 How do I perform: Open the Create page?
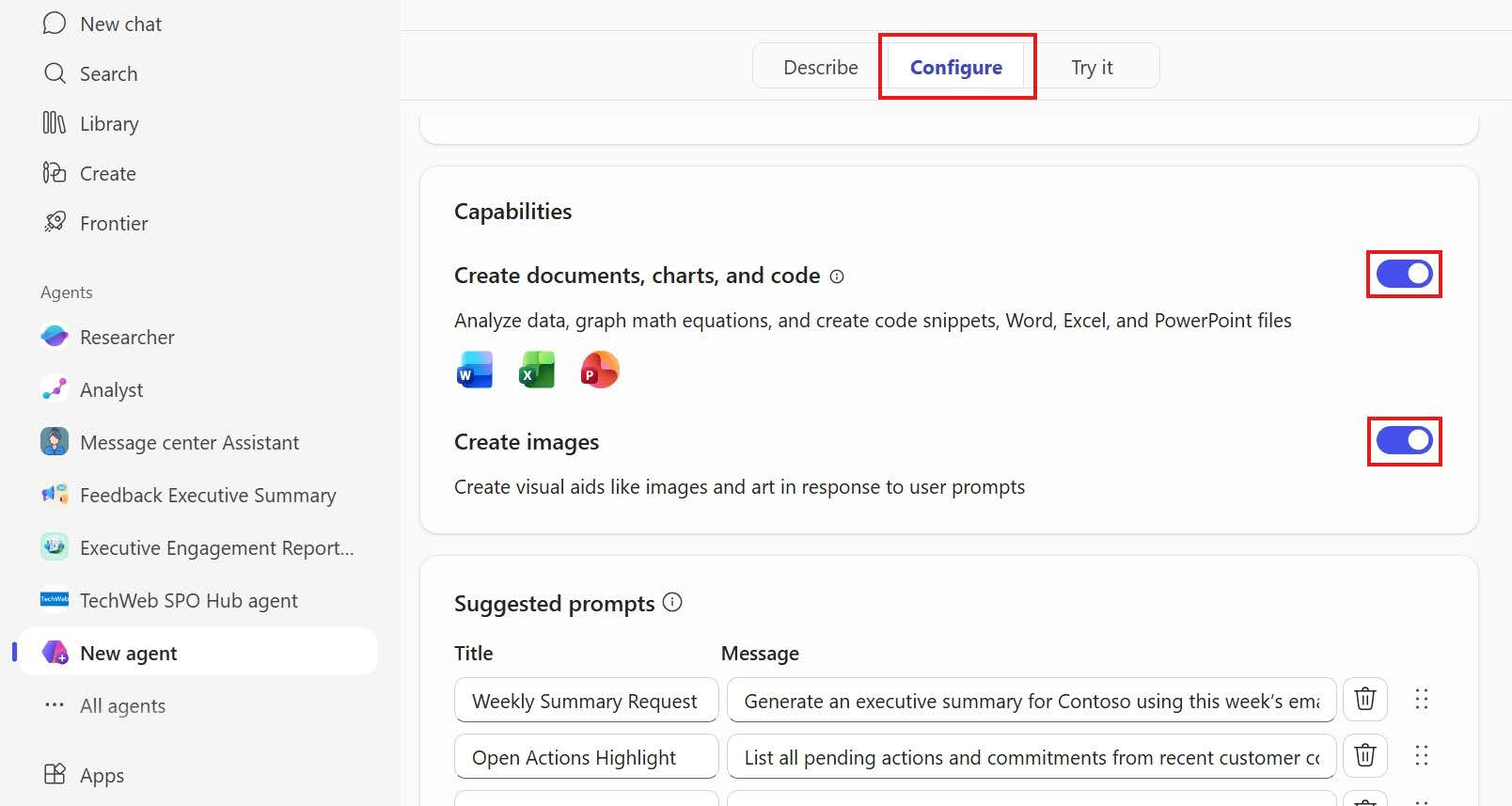point(108,174)
